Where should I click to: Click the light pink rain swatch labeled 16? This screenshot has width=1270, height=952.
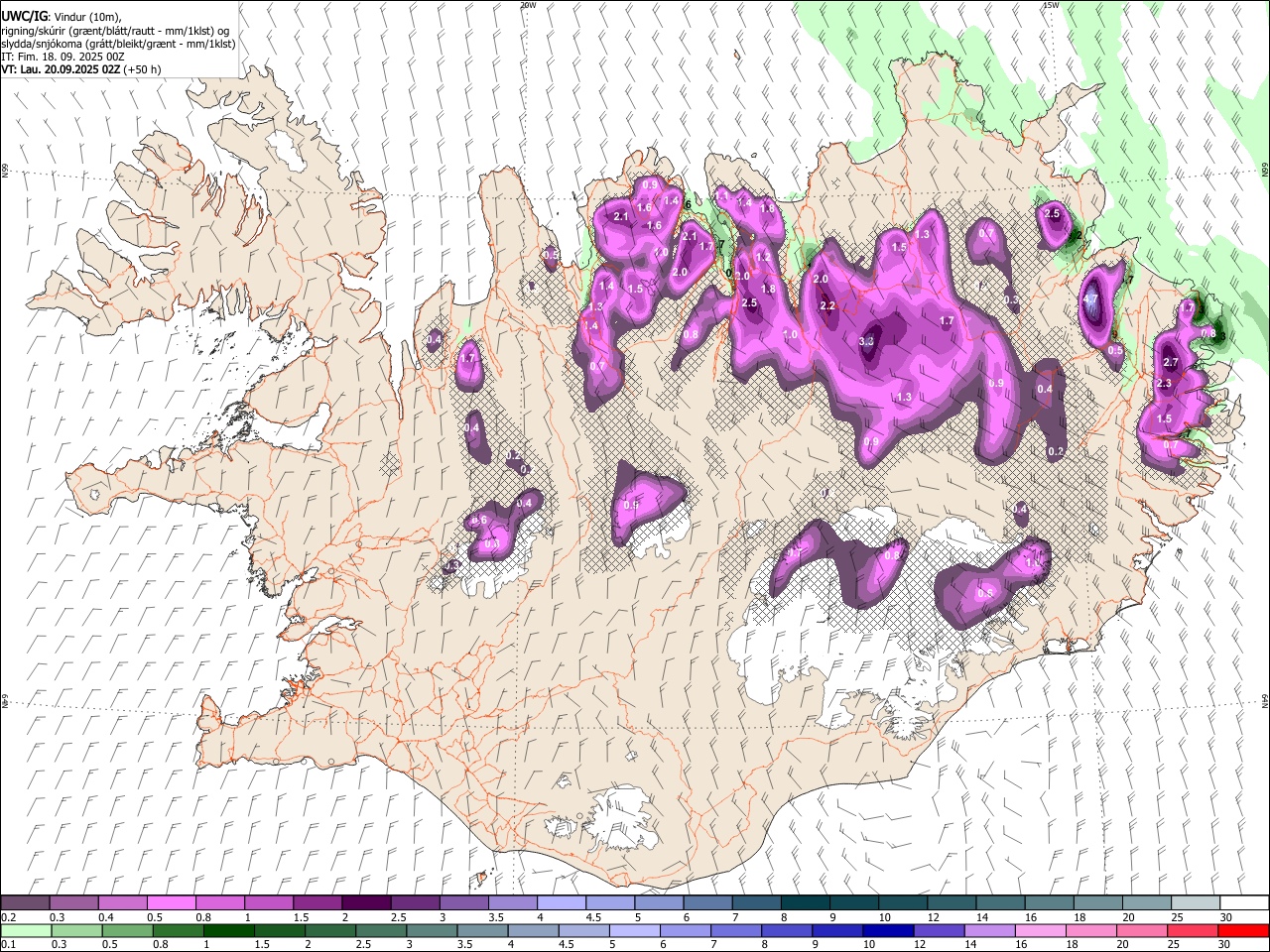click(x=1041, y=930)
